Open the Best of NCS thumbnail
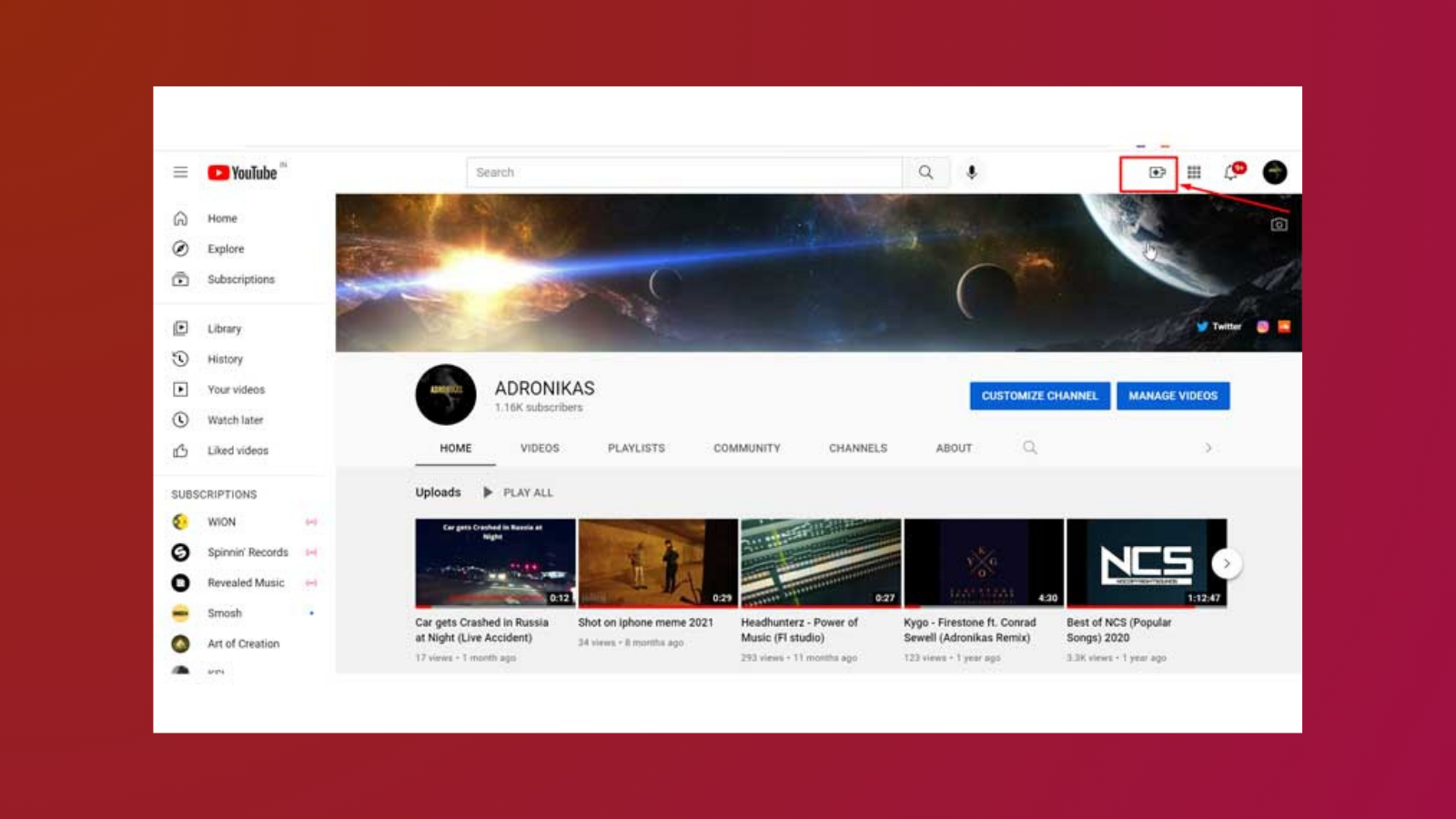The image size is (1456, 819). [1147, 563]
